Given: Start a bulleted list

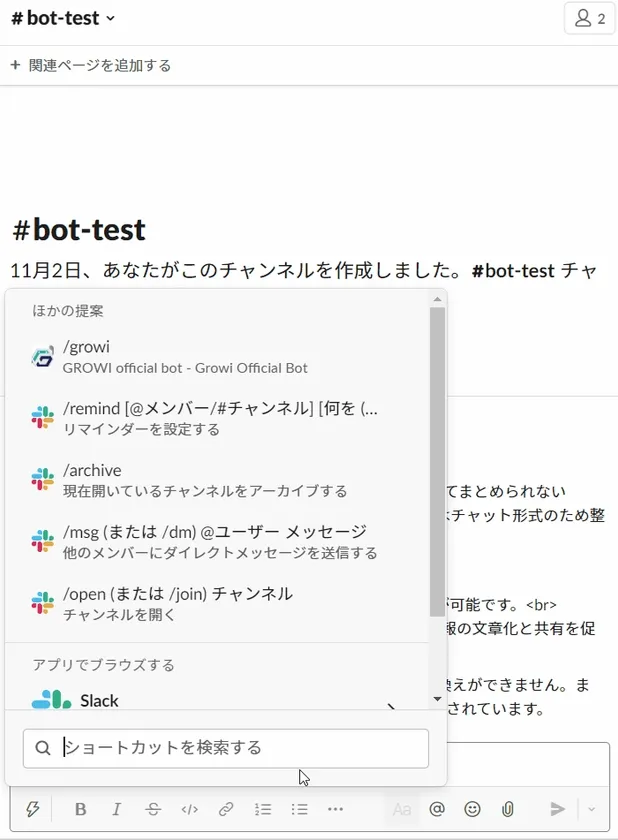Looking at the screenshot, I should pyautogui.click(x=299, y=809).
